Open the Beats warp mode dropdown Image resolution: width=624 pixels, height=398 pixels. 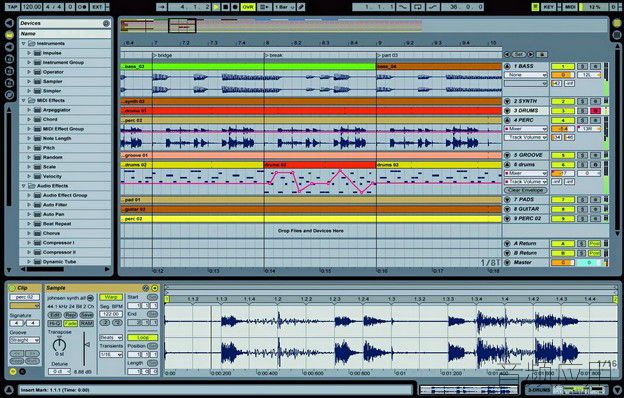(x=111, y=338)
